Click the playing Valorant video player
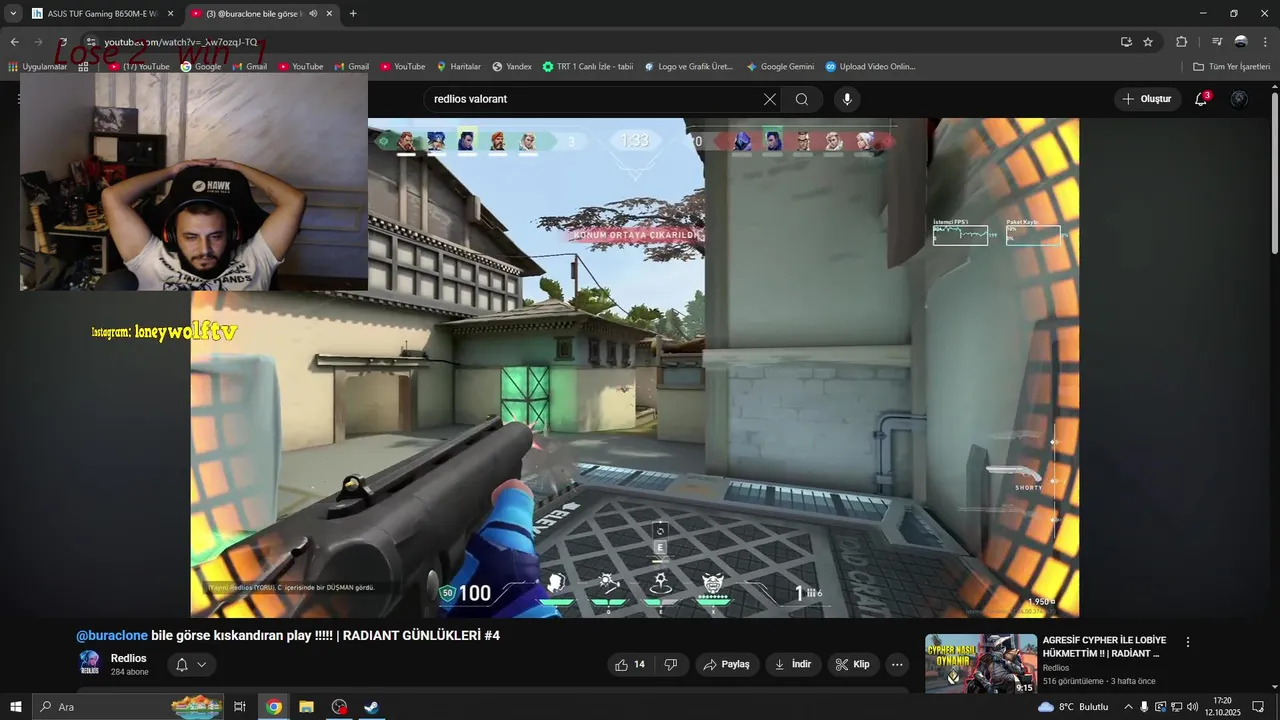The height and width of the screenshot is (720, 1280). click(x=635, y=367)
